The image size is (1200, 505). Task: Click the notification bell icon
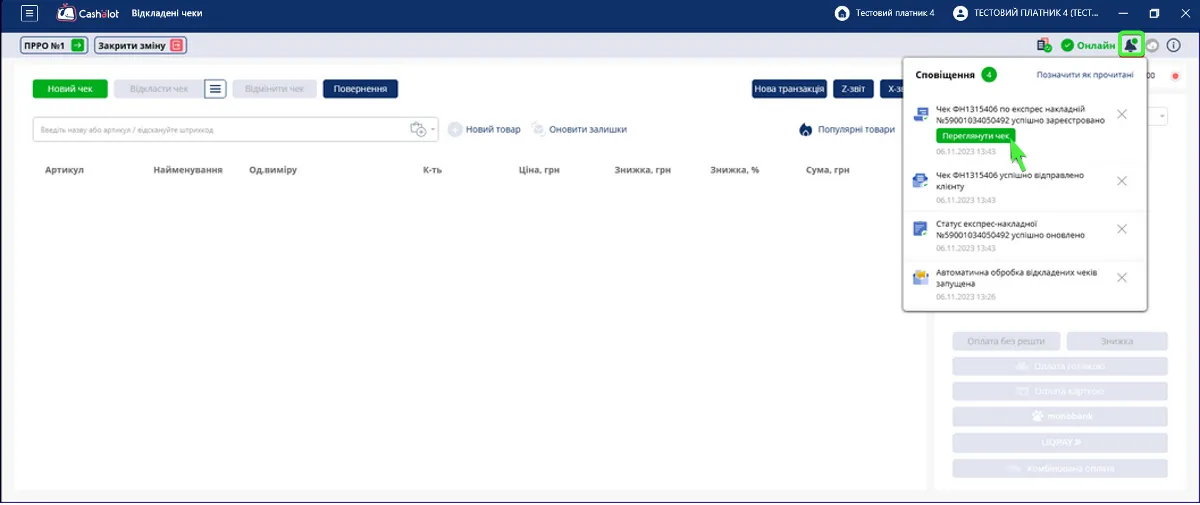1131,45
